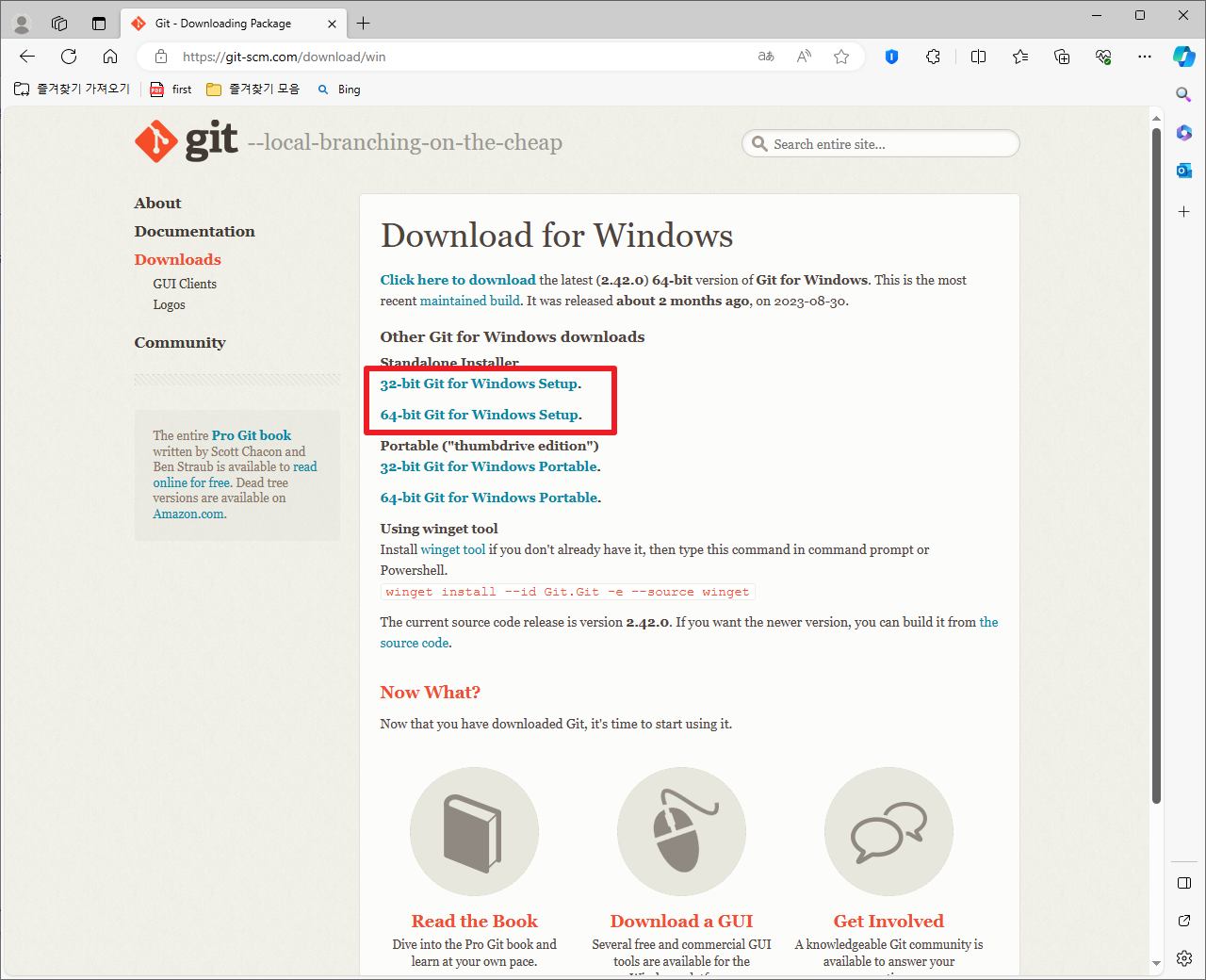Click the book illustration thumbnail
Screen dimensions: 1206x980
(x=474, y=832)
